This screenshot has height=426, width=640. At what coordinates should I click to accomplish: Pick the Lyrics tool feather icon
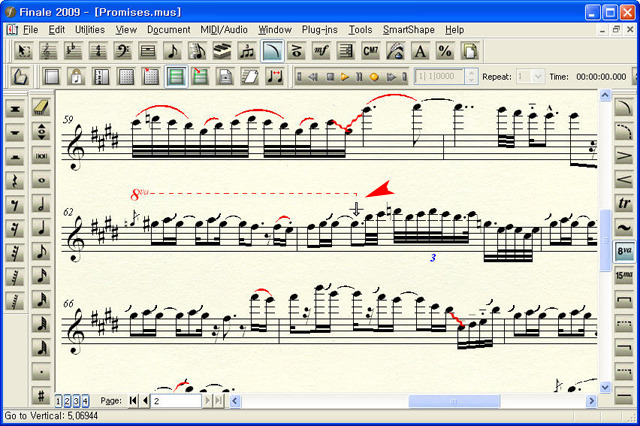point(396,51)
